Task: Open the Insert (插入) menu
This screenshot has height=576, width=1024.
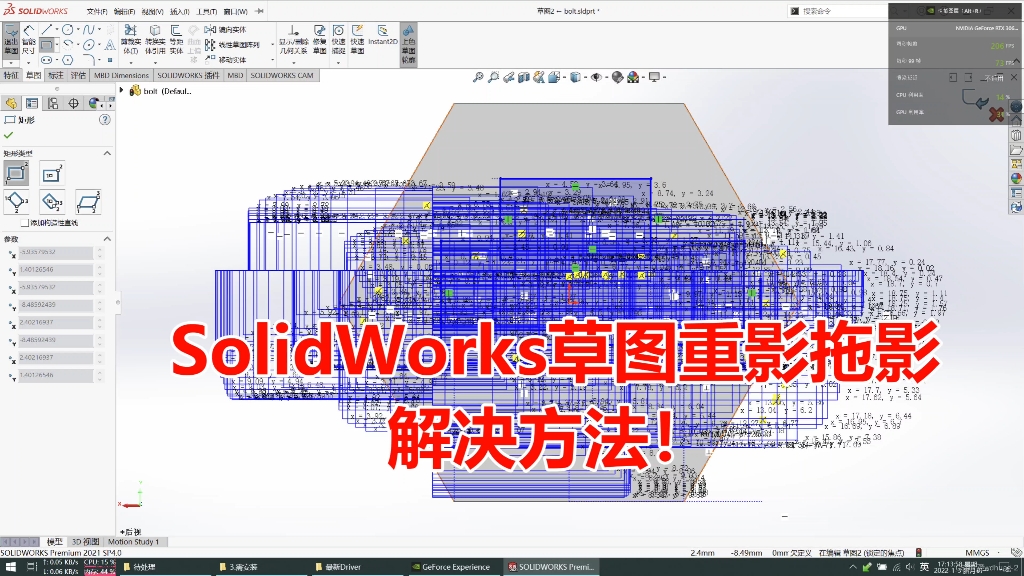Action: 180,11
